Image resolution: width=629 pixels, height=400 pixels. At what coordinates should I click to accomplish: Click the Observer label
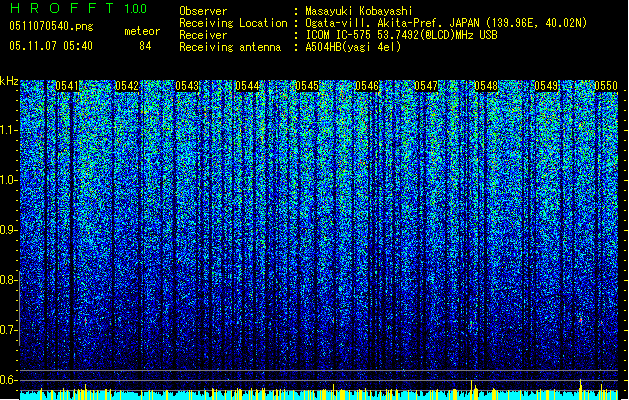pyautogui.click(x=203, y=11)
